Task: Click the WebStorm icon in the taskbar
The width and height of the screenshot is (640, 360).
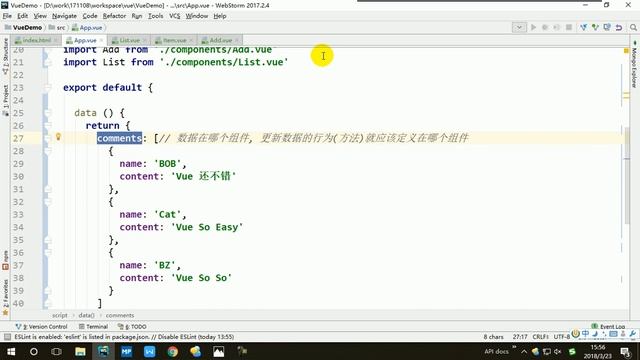Action: pos(103,351)
